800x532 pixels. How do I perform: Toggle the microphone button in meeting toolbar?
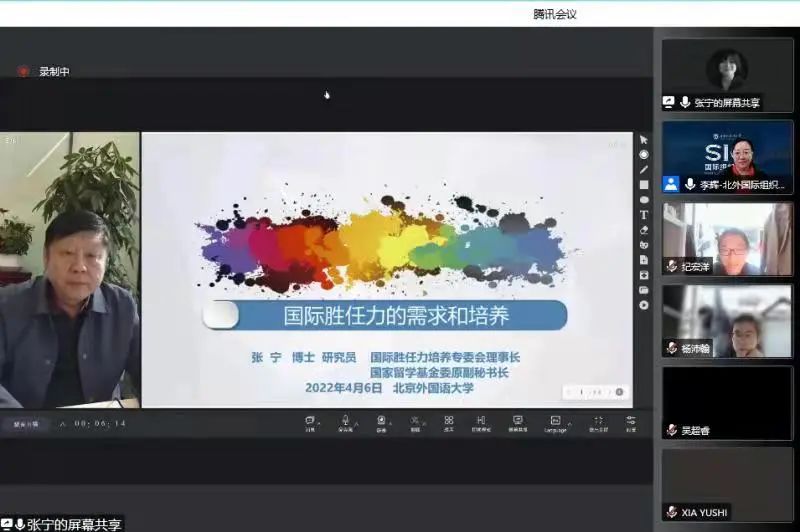click(x=345, y=423)
